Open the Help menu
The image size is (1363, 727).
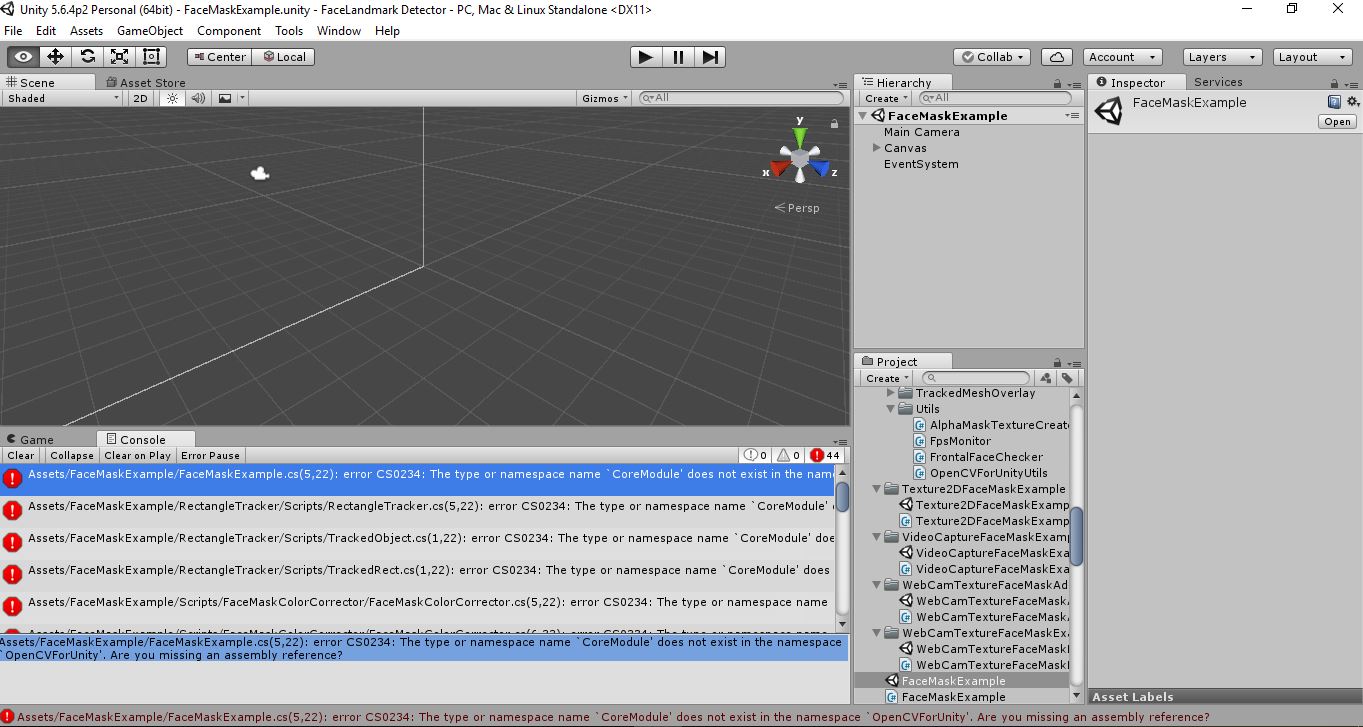click(x=387, y=31)
